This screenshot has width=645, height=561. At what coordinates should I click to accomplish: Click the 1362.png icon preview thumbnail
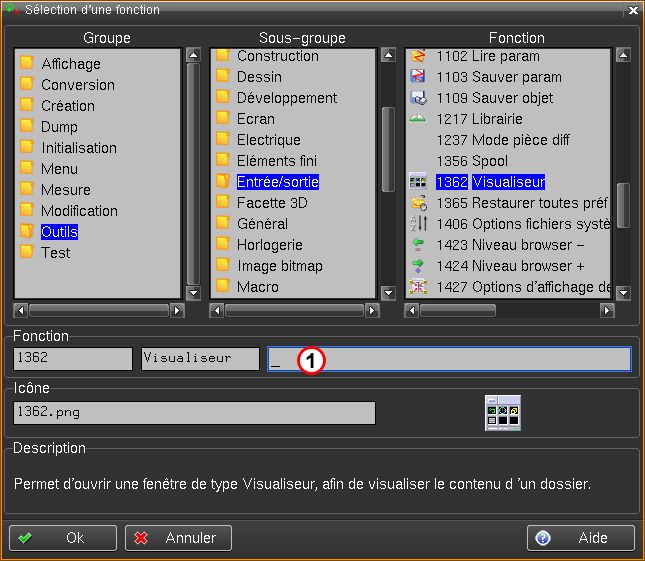[x=503, y=412]
